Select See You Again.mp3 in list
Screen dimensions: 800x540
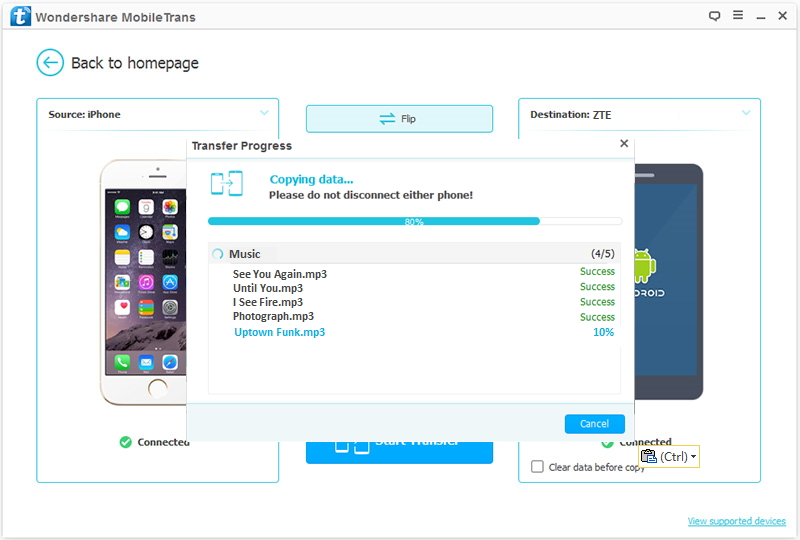280,274
